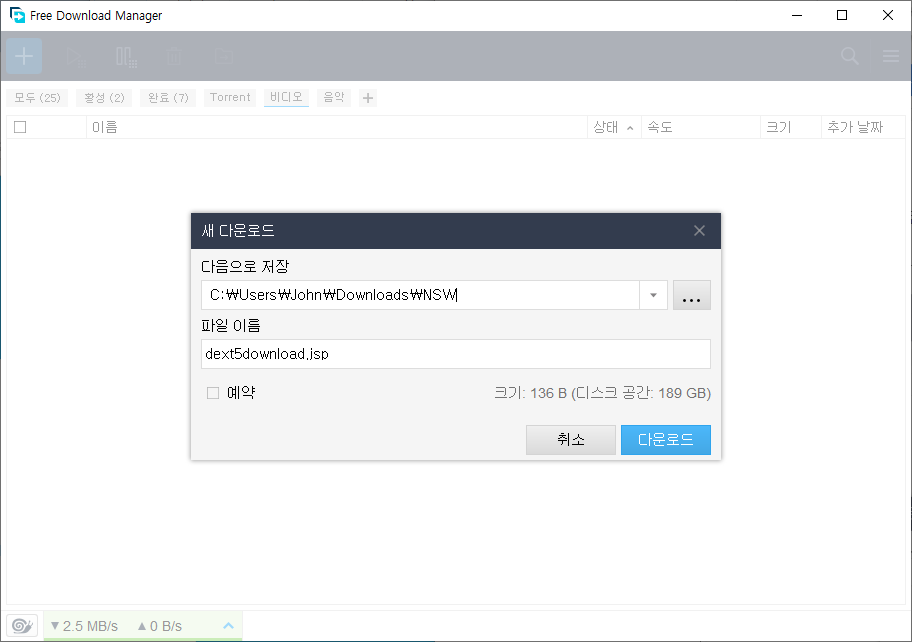Add a new tag with the plus tab
912x642 pixels.
[x=368, y=98]
